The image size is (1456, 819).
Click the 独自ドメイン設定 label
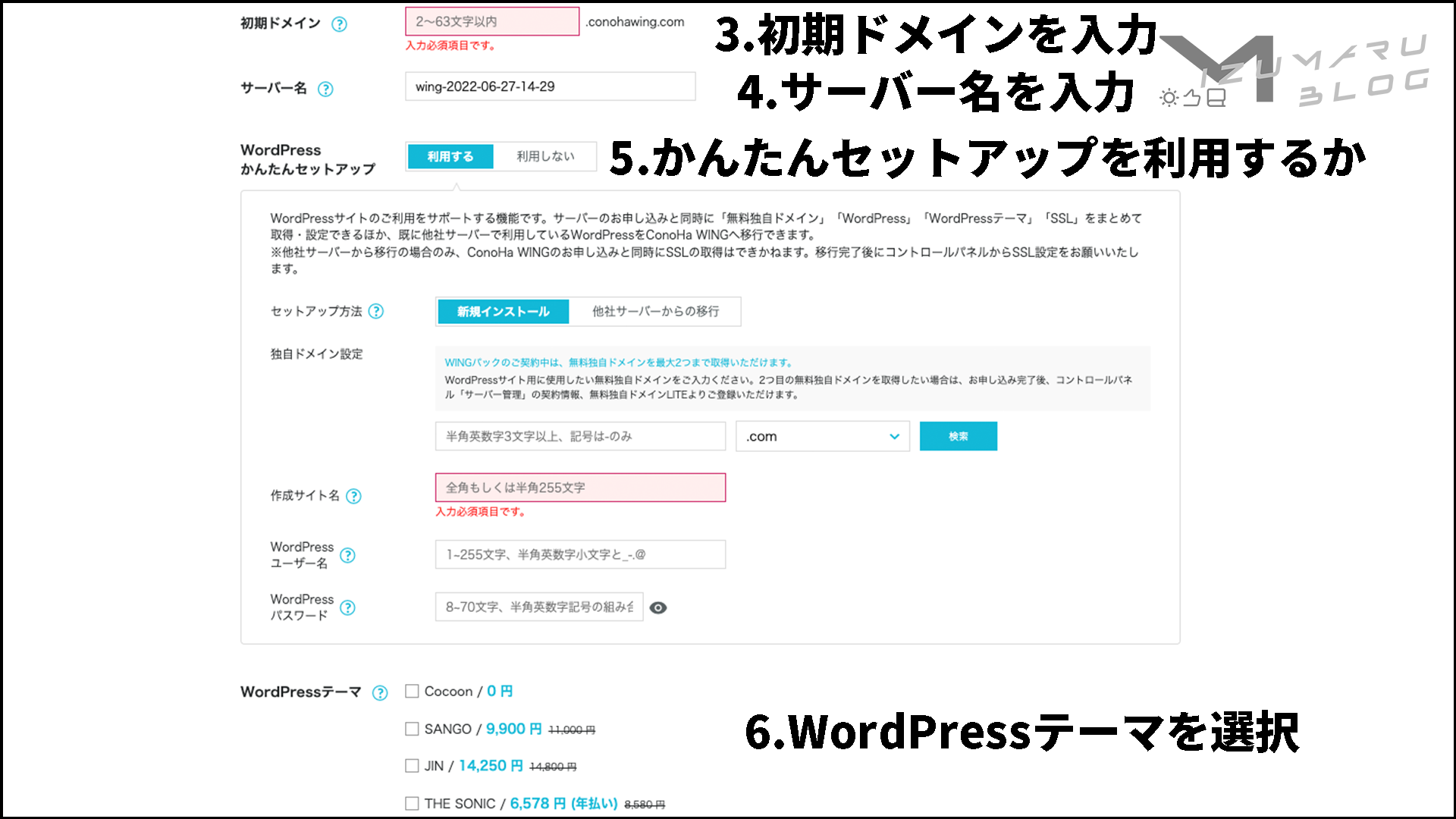(317, 354)
